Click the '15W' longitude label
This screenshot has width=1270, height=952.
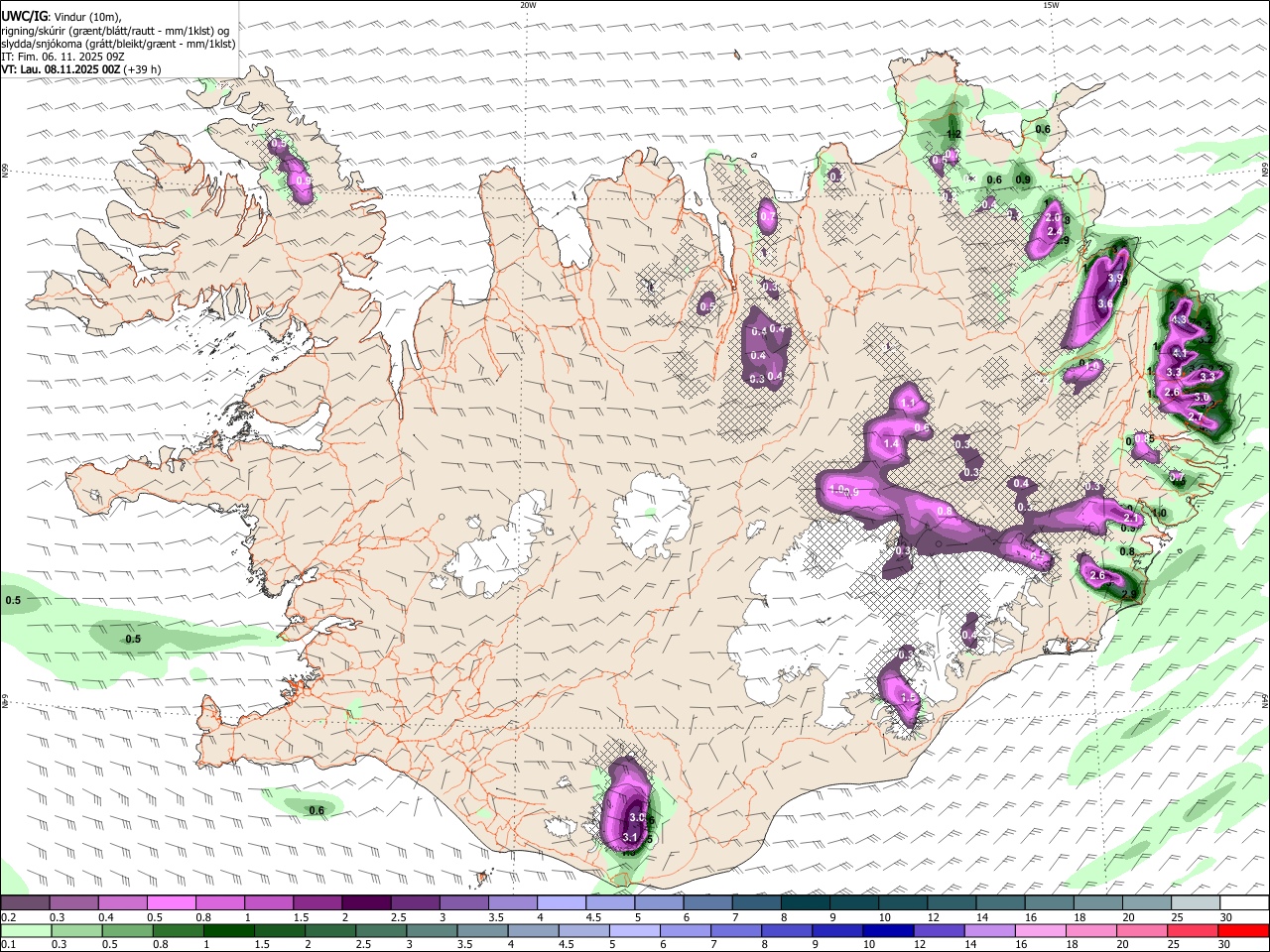pyautogui.click(x=1051, y=5)
